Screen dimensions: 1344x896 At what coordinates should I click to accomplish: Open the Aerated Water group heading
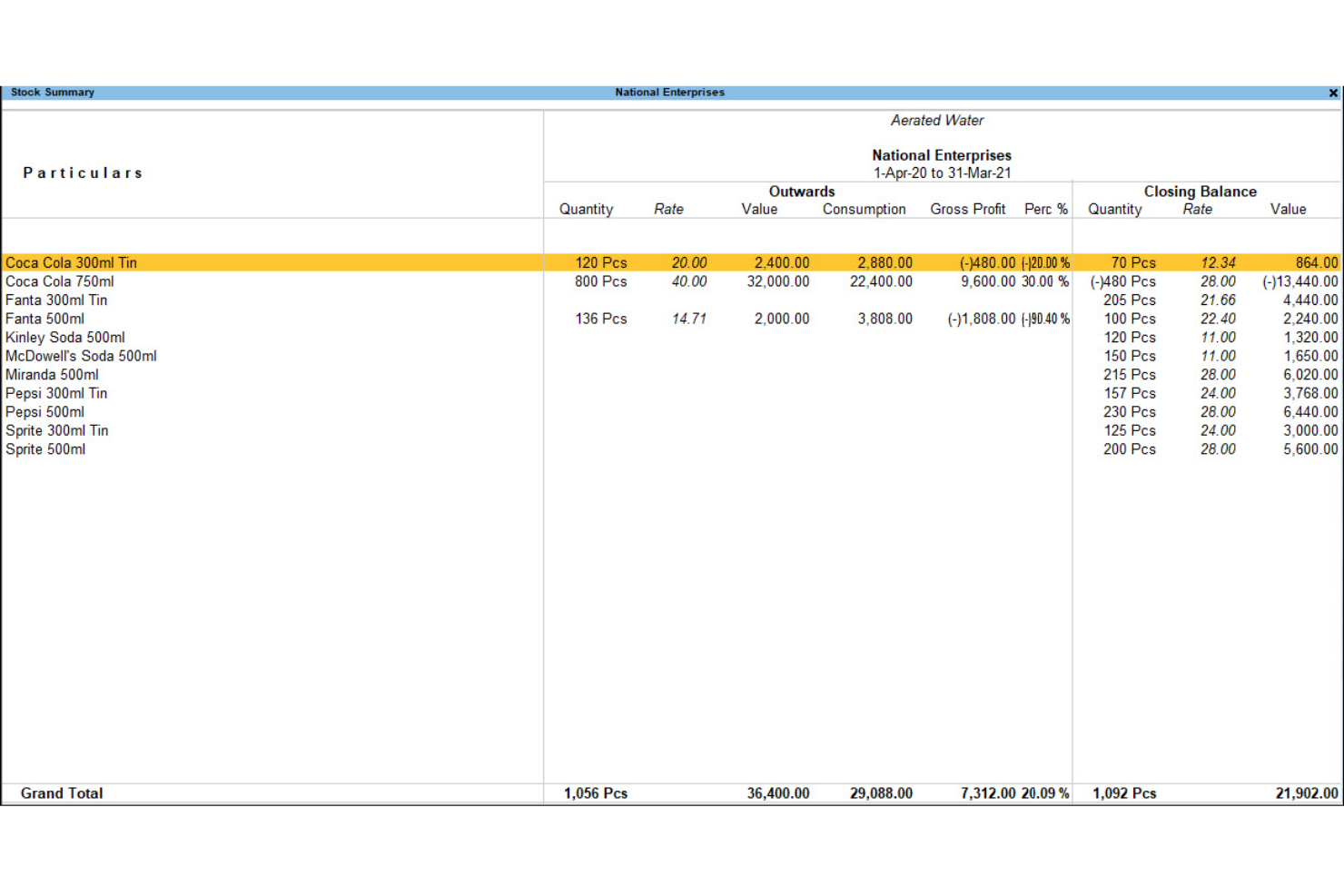click(936, 120)
